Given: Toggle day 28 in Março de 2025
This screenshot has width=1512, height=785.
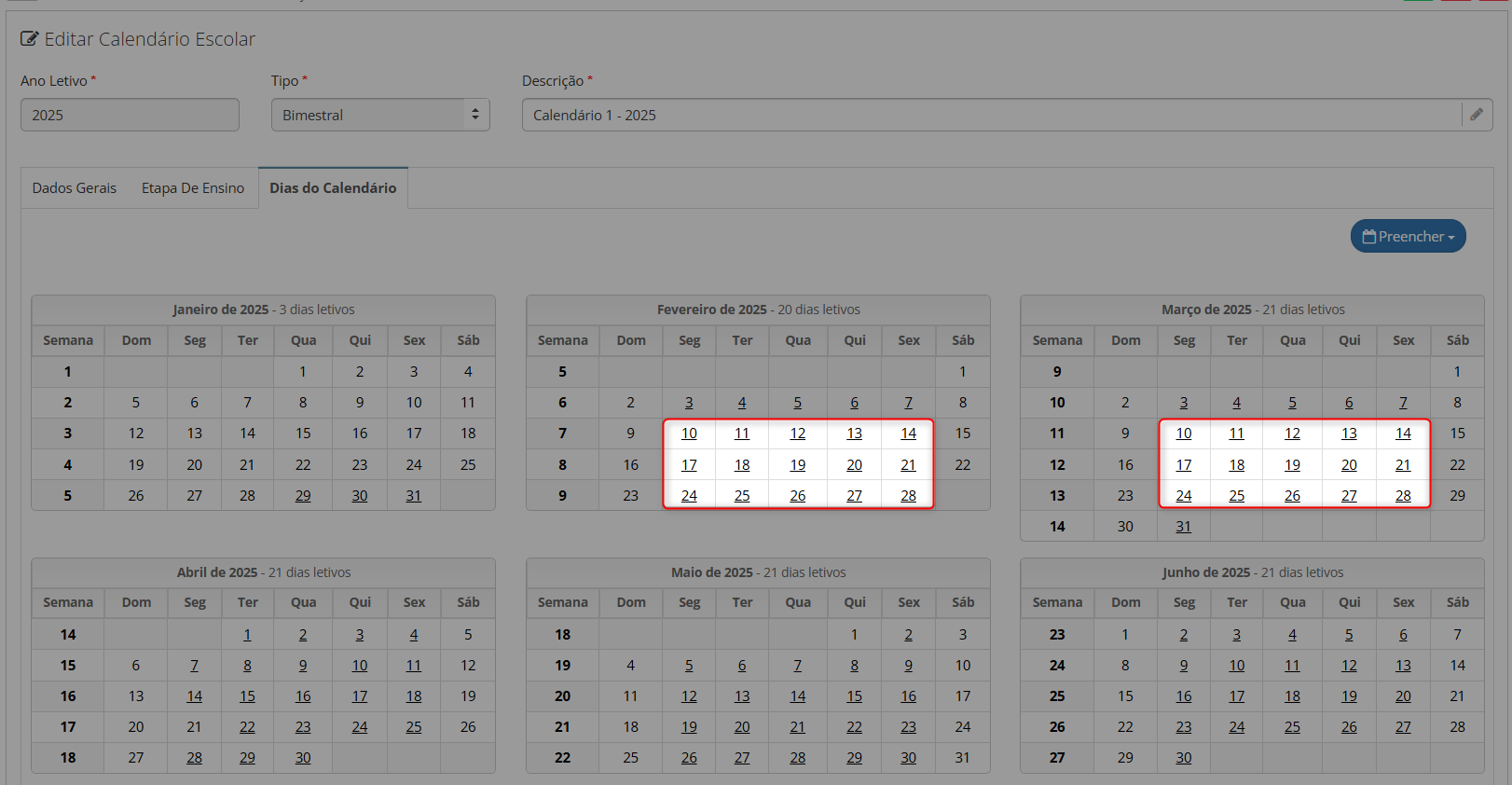Looking at the screenshot, I should pyautogui.click(x=1403, y=496).
